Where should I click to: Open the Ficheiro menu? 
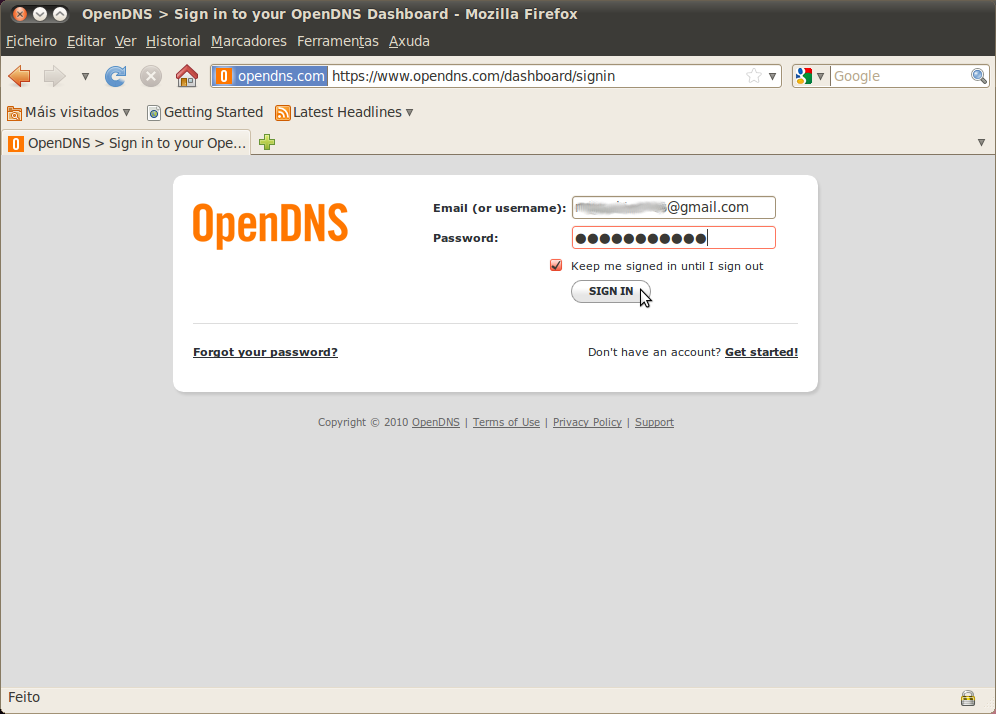pos(32,41)
